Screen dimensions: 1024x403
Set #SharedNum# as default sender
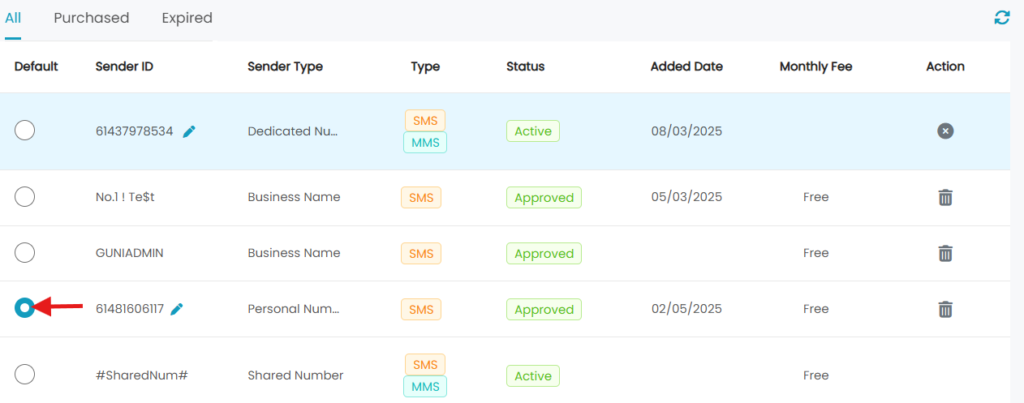click(x=25, y=375)
